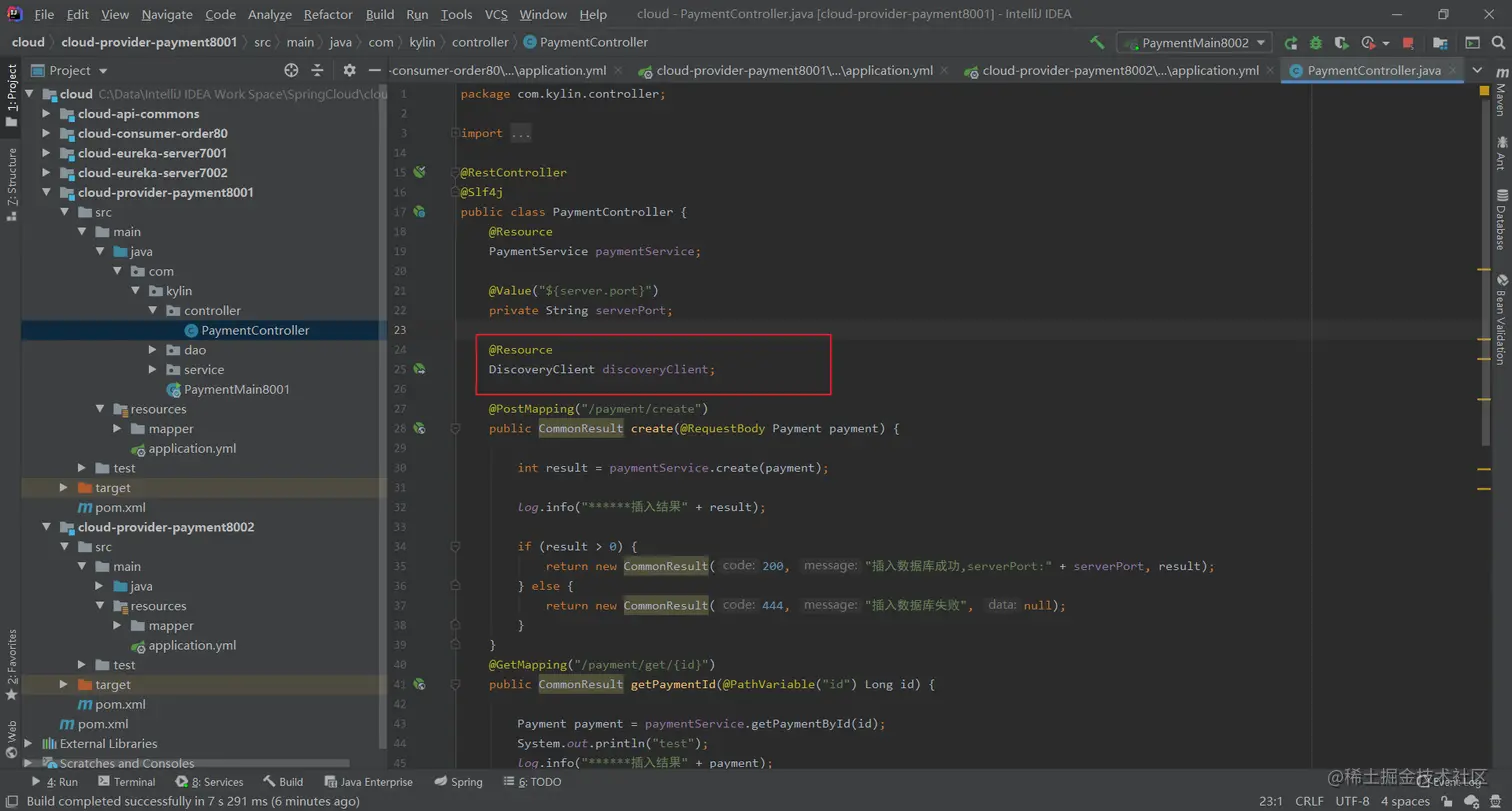Click the Run with Coverage icon

tap(1341, 43)
